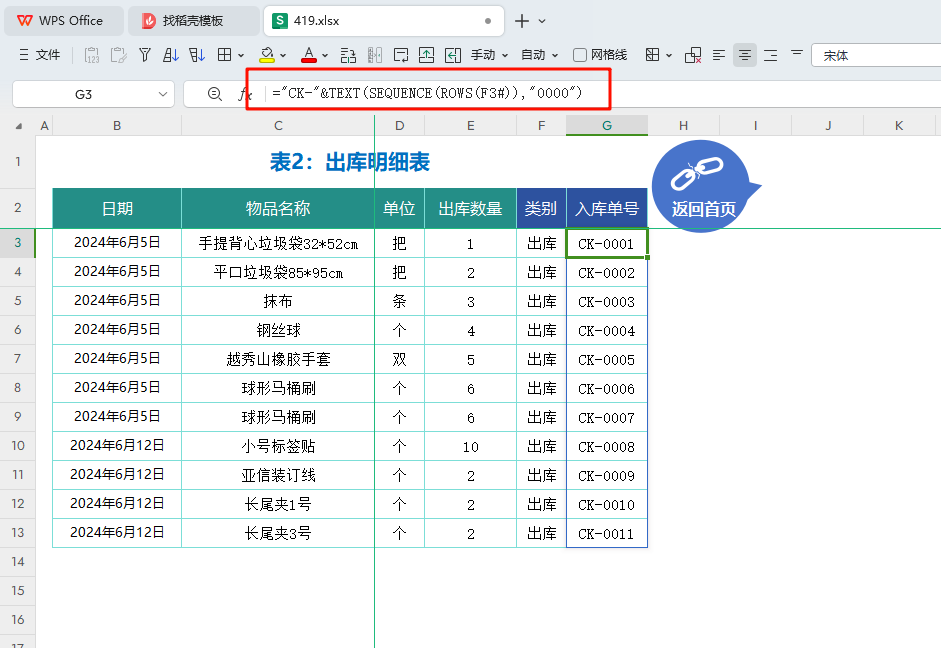This screenshot has width=941, height=648.
Task: Click the upward-arrow box icon
Action: click(426, 55)
